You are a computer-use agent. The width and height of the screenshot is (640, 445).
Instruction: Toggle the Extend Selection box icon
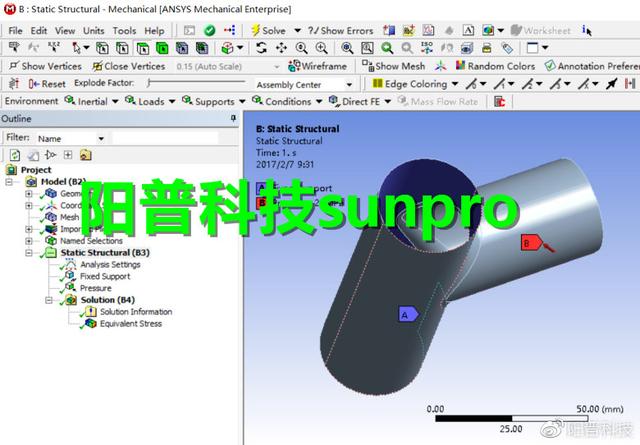tap(228, 48)
